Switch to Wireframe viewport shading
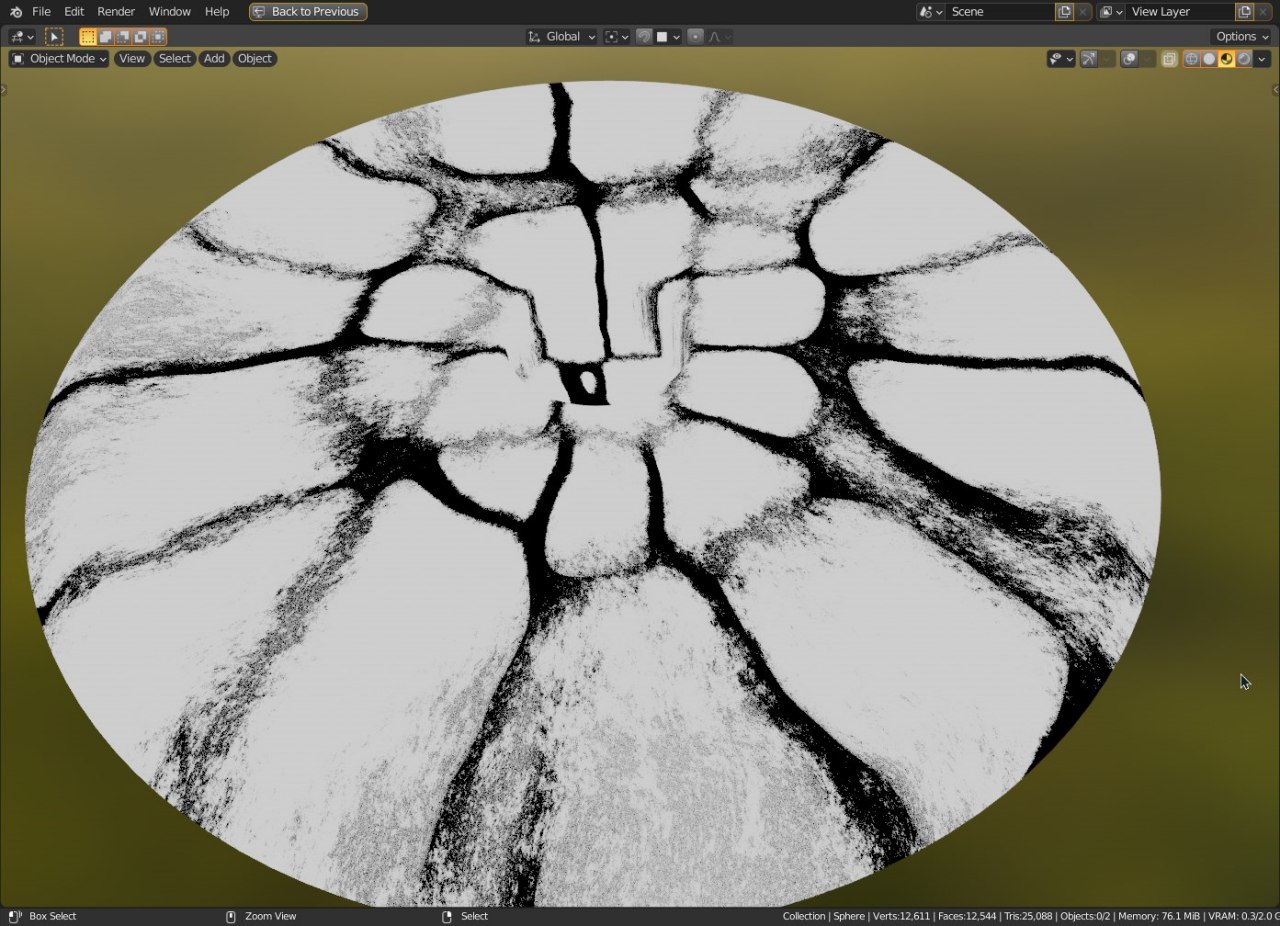The height and width of the screenshot is (926, 1280). click(1191, 59)
